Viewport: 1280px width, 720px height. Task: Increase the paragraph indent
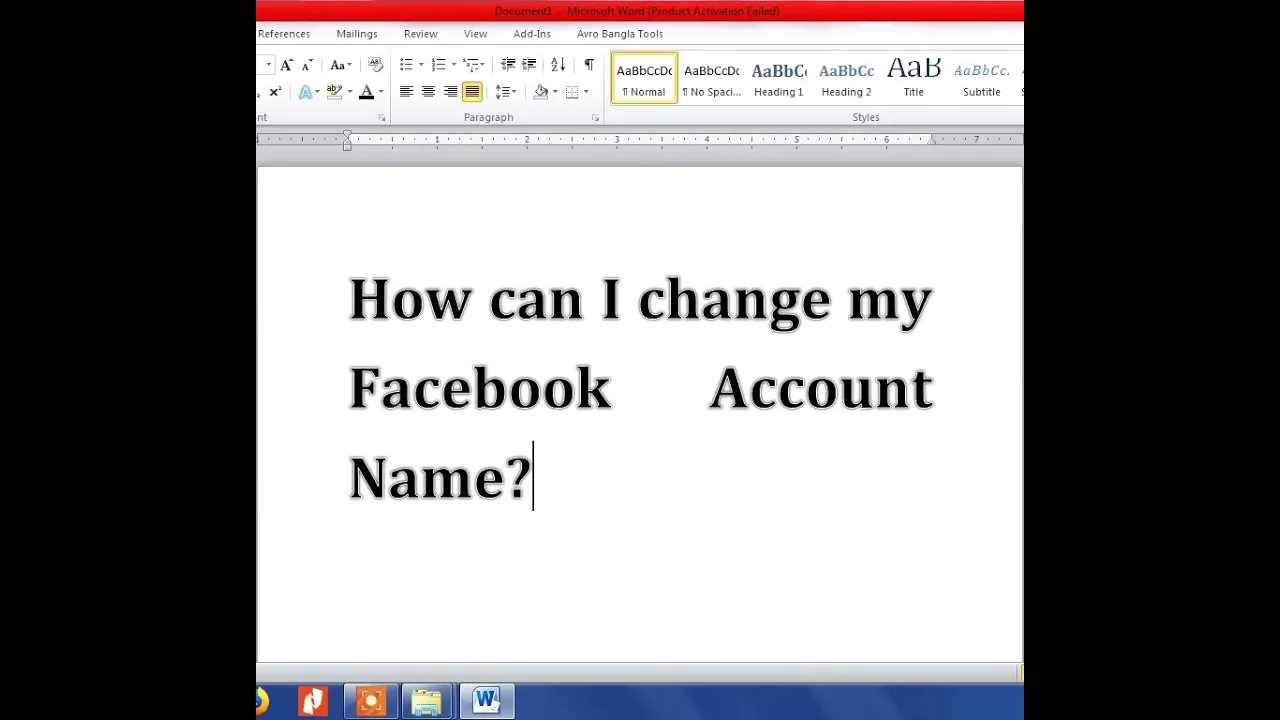529,65
